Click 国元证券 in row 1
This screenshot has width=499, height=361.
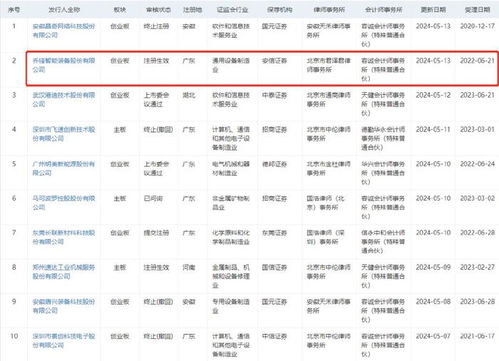pos(274,26)
